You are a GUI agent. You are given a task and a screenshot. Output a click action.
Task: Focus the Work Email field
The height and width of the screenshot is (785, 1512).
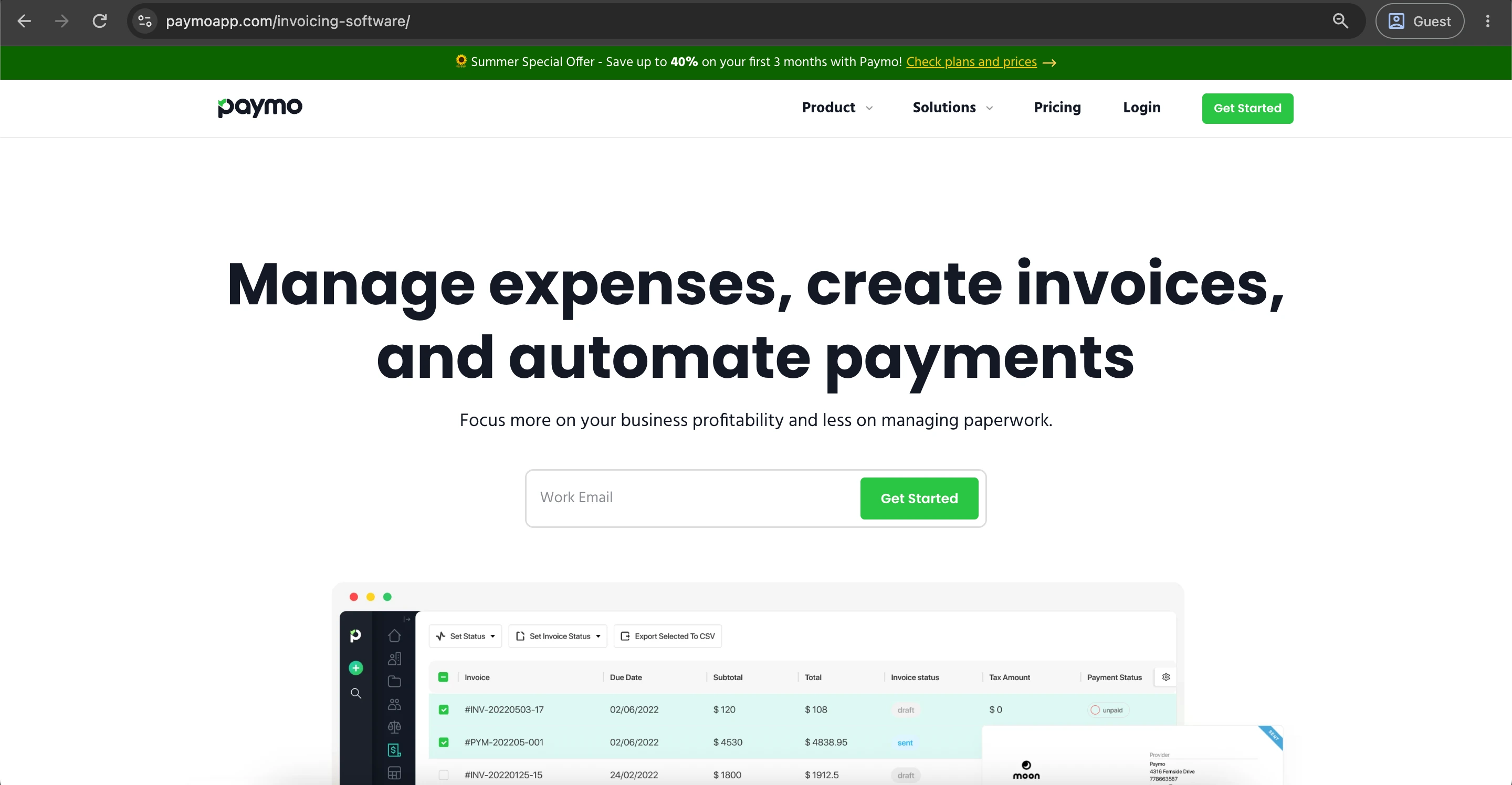(x=692, y=497)
